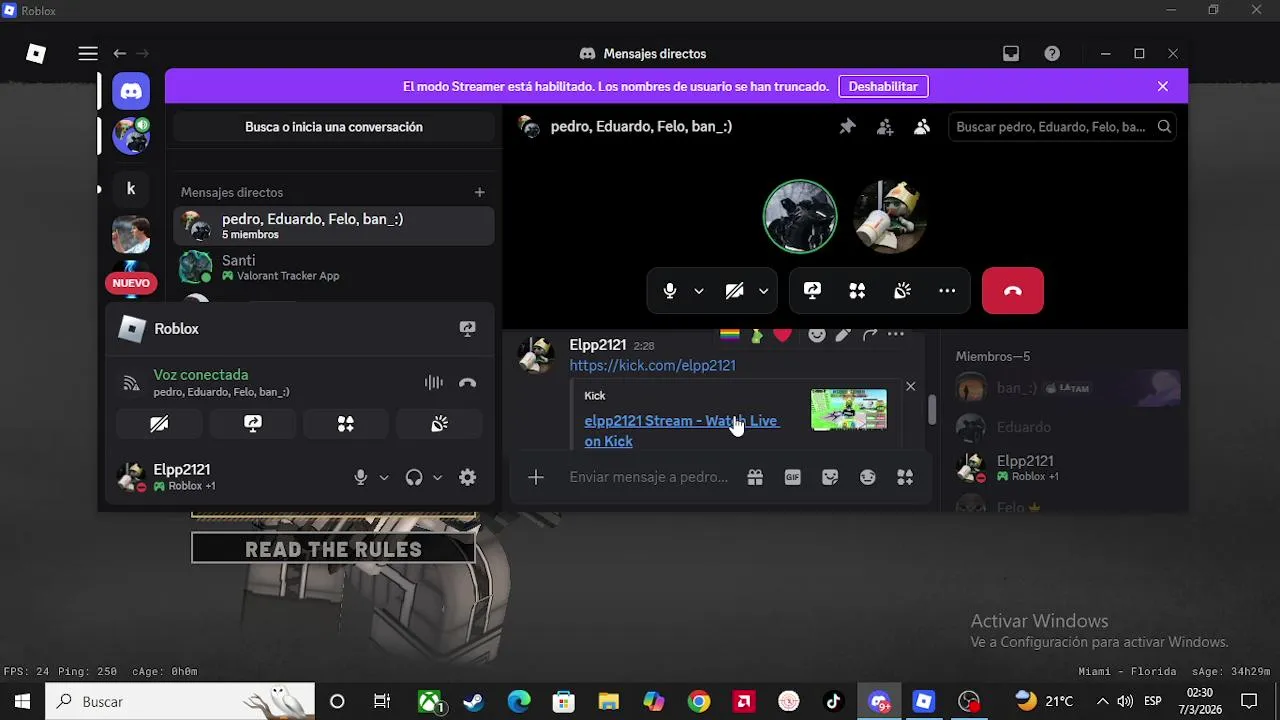The width and height of the screenshot is (1280, 720).
Task: Expand camera options arrow in call controls
Action: [763, 291]
